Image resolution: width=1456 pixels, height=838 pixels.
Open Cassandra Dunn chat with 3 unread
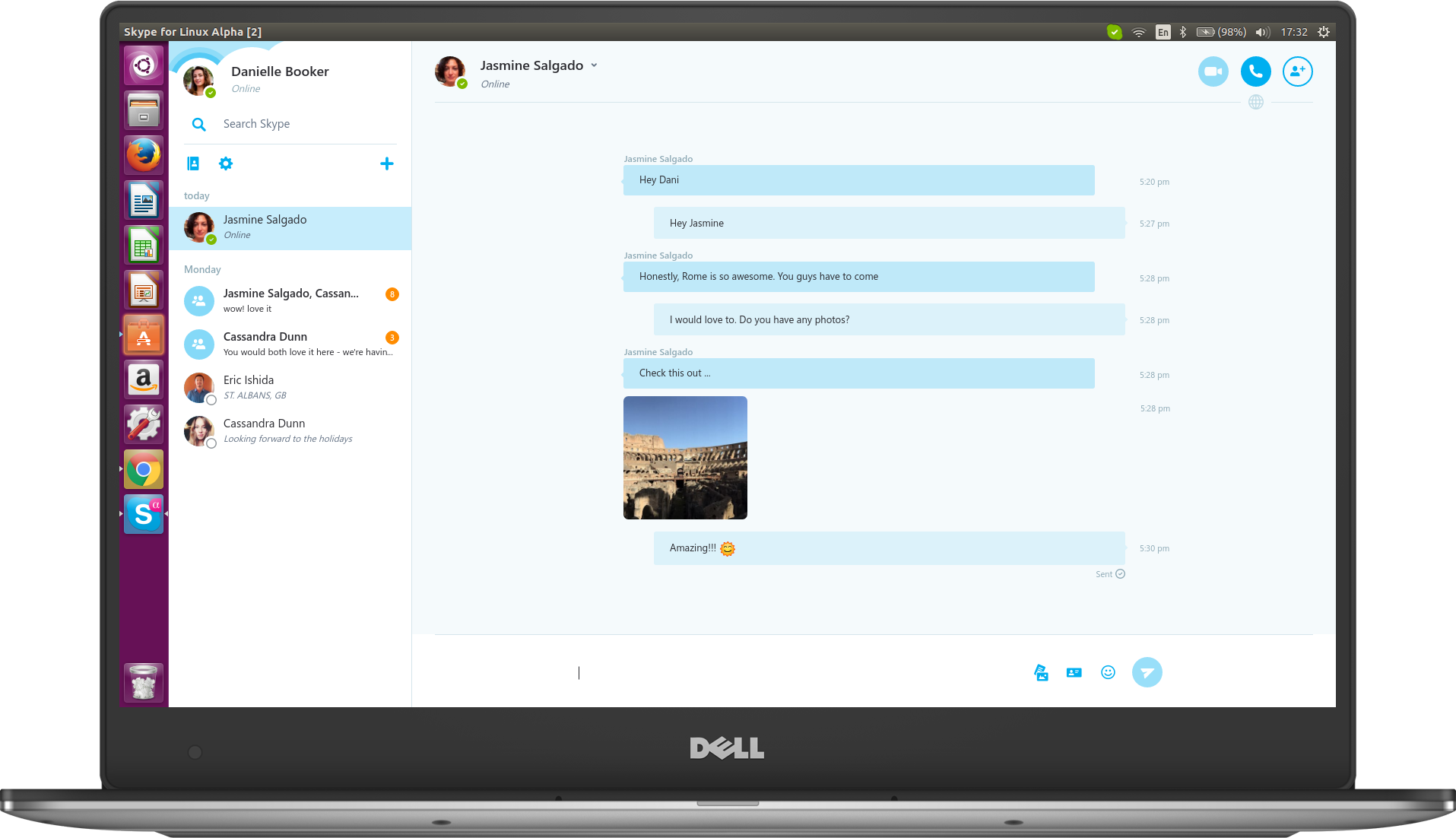coord(290,344)
